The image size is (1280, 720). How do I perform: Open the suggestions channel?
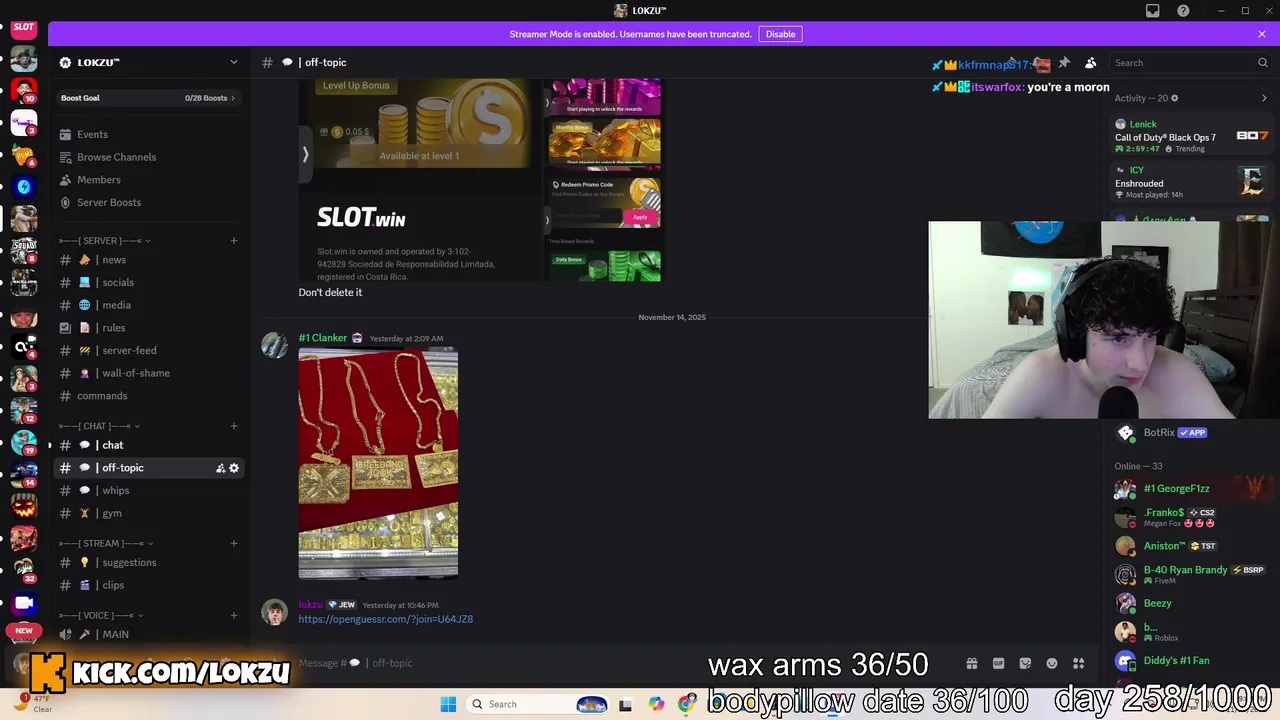coord(148,562)
